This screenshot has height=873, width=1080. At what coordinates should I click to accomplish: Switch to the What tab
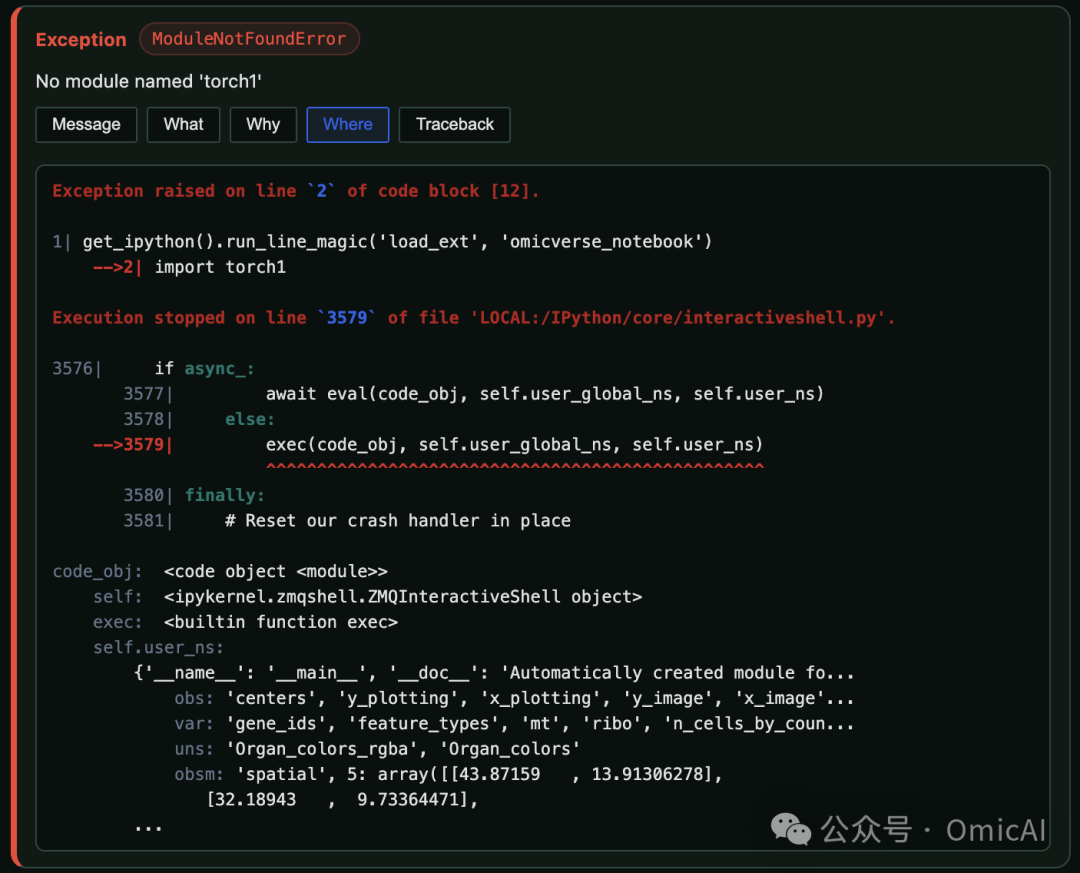(x=183, y=125)
